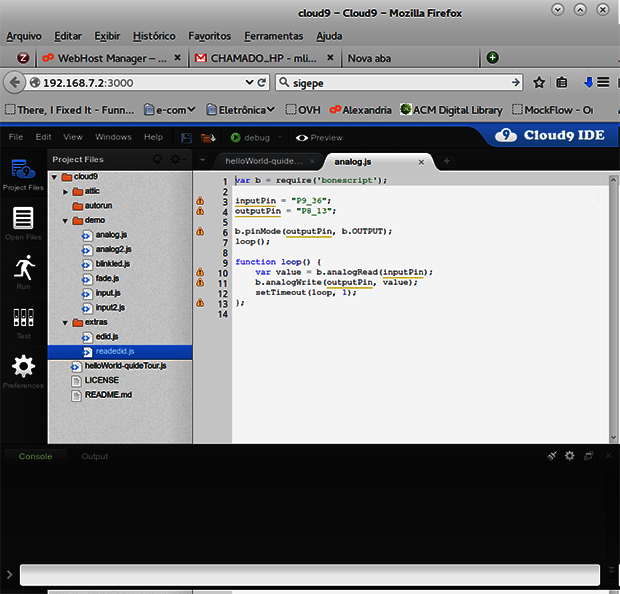The image size is (620, 594).
Task: Switch to the Output tab
Action: 95,456
